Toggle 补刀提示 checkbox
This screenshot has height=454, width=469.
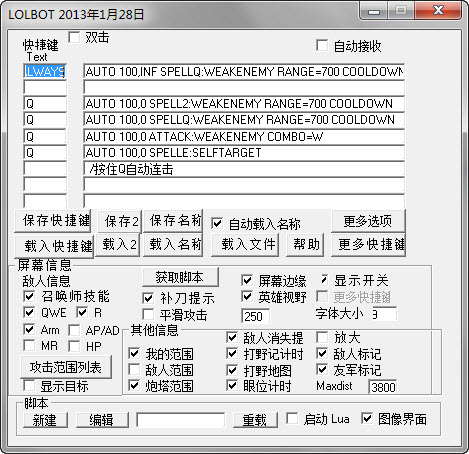point(148,298)
